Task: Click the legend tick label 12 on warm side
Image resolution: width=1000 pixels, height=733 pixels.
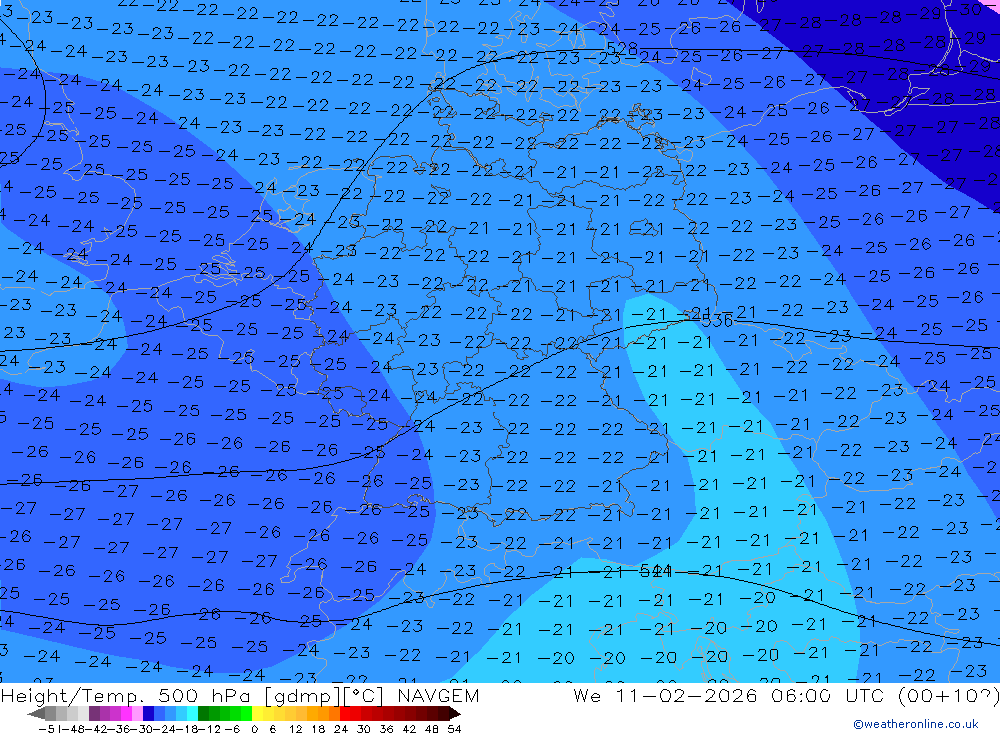Action: [x=295, y=729]
